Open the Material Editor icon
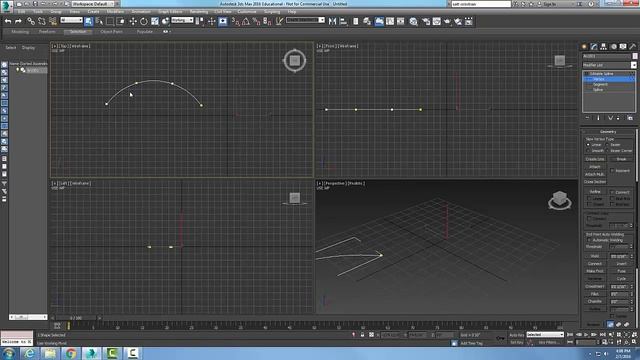 click(x=413, y=21)
